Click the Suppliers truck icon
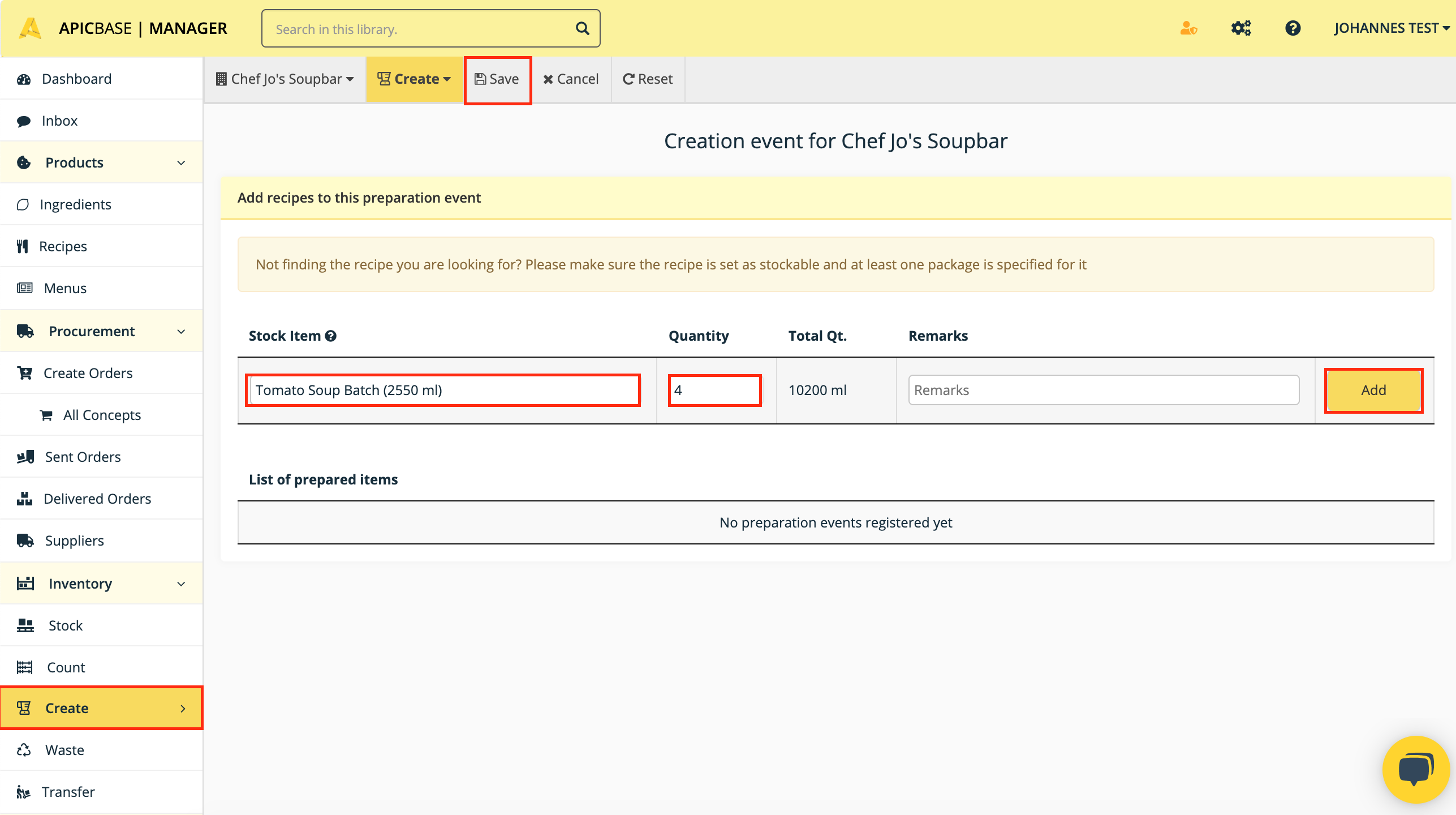Screen dimensions: 1456x815 25,541
